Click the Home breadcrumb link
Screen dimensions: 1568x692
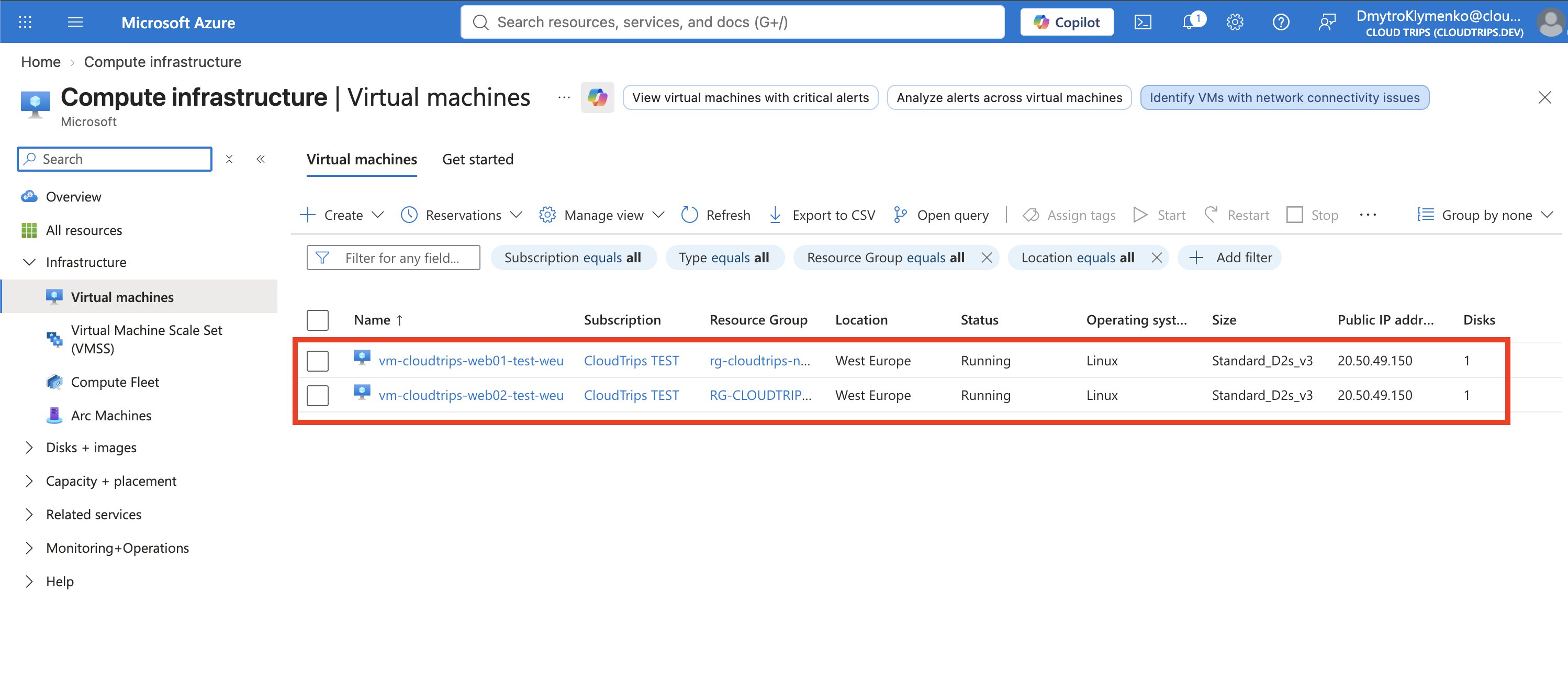tap(41, 61)
